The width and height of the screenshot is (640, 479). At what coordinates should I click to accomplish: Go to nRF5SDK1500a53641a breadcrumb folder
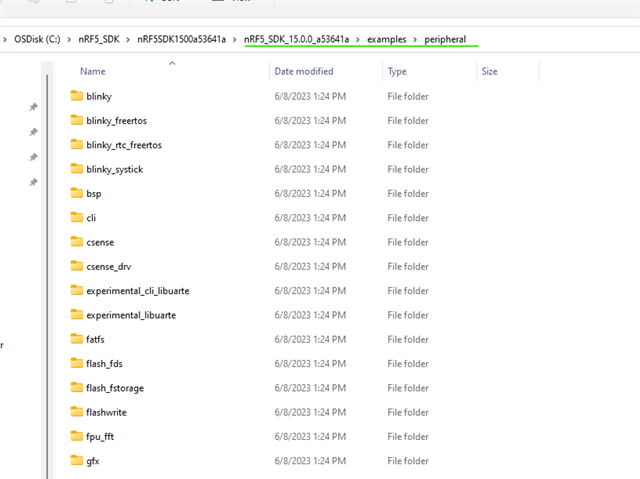coord(181,39)
